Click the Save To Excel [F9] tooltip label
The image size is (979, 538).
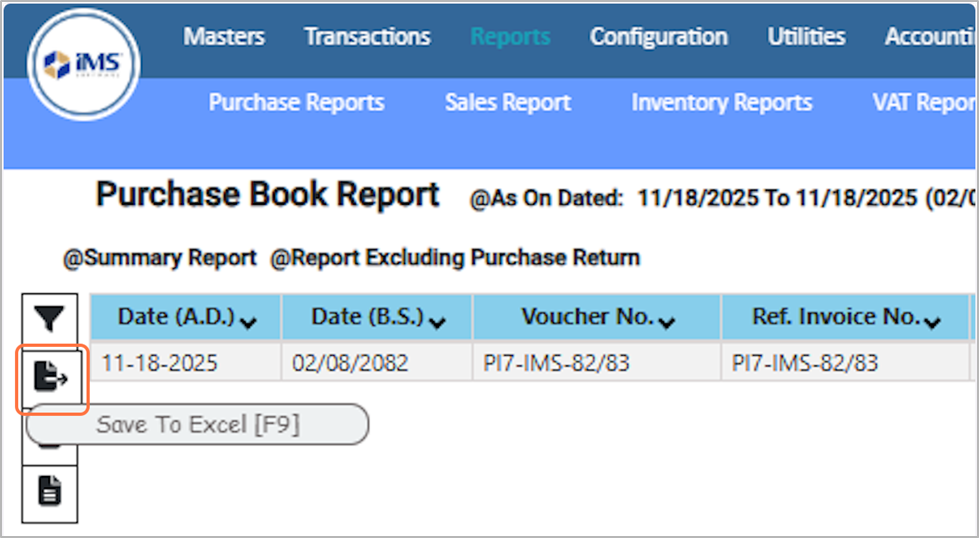point(197,425)
